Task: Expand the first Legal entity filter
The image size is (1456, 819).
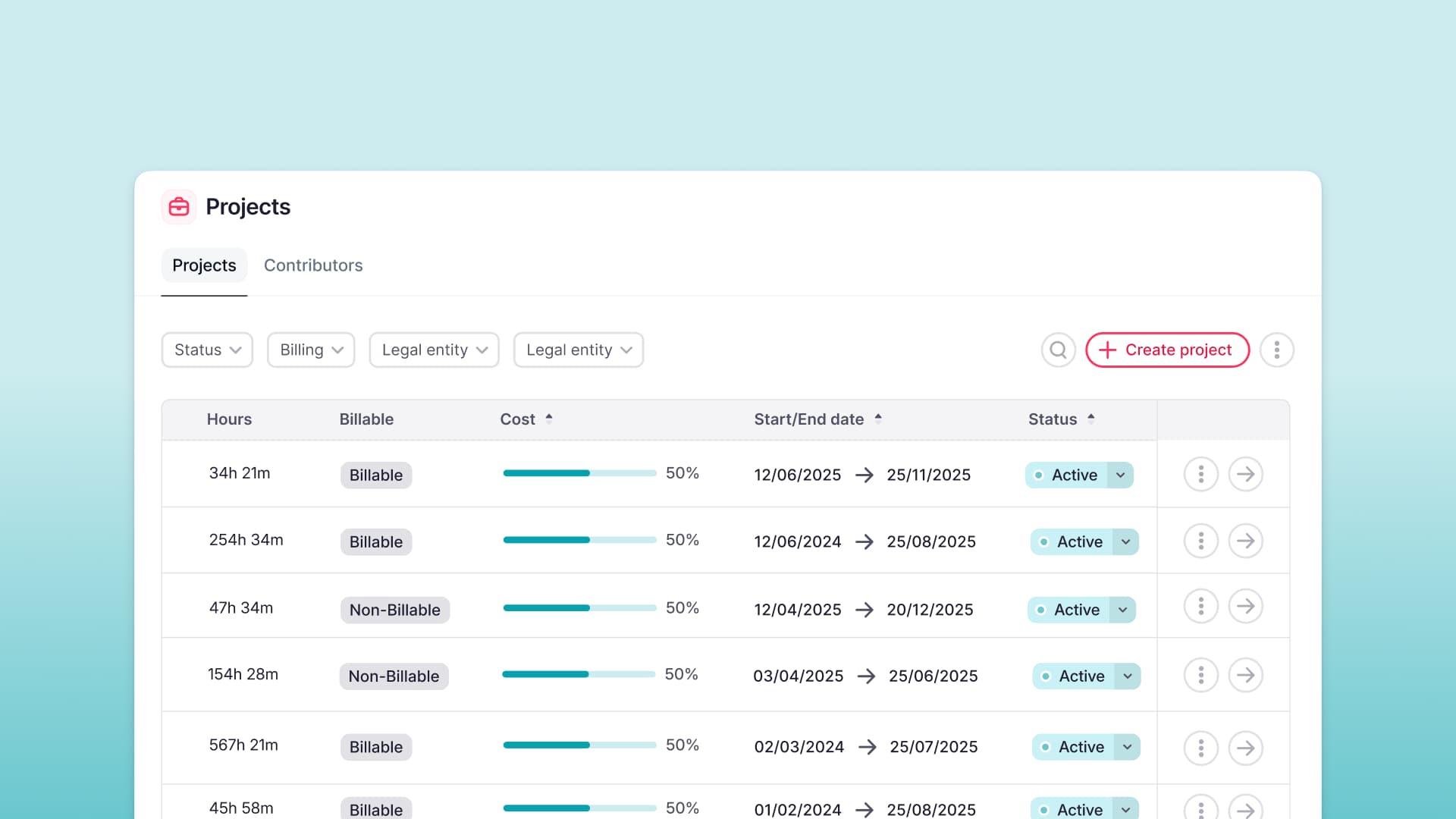Action: pos(433,350)
